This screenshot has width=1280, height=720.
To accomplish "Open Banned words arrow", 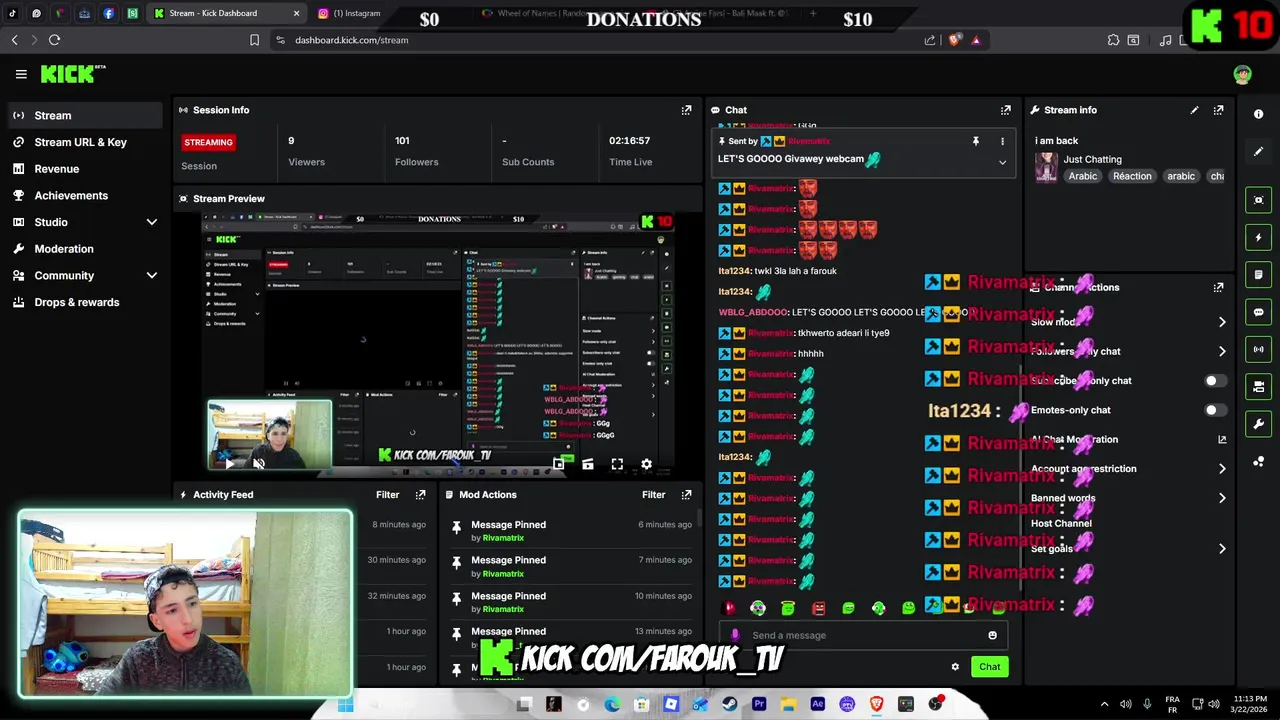I will tap(1222, 498).
